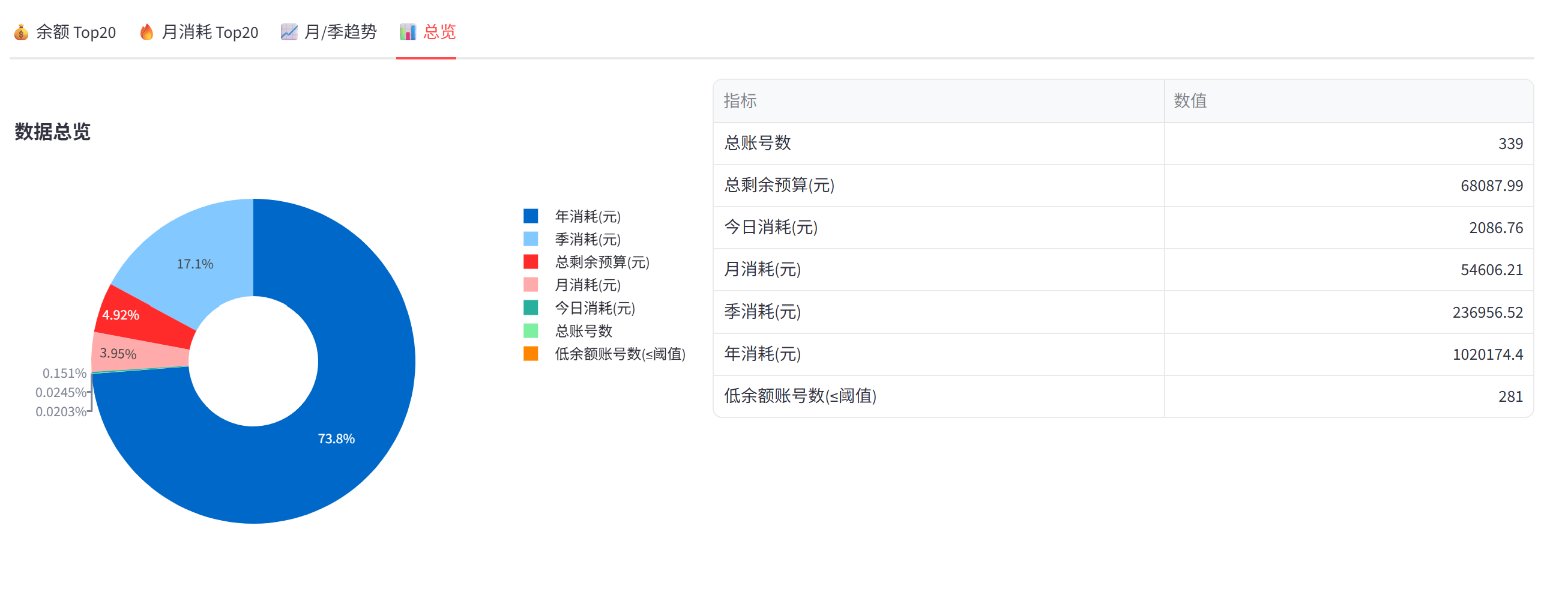
Task: Click the bar chart icon on 总览
Action: coord(408,32)
